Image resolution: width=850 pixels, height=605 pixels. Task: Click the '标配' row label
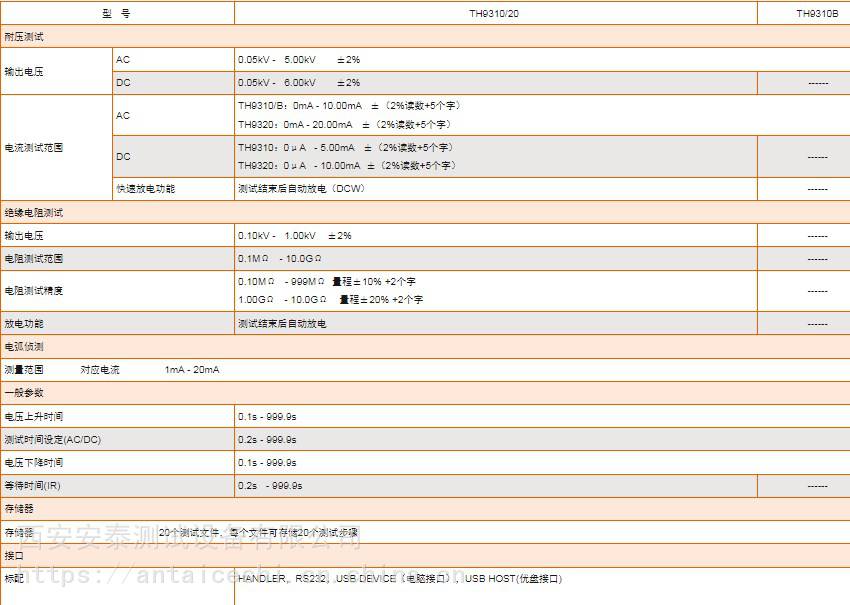coord(14,578)
